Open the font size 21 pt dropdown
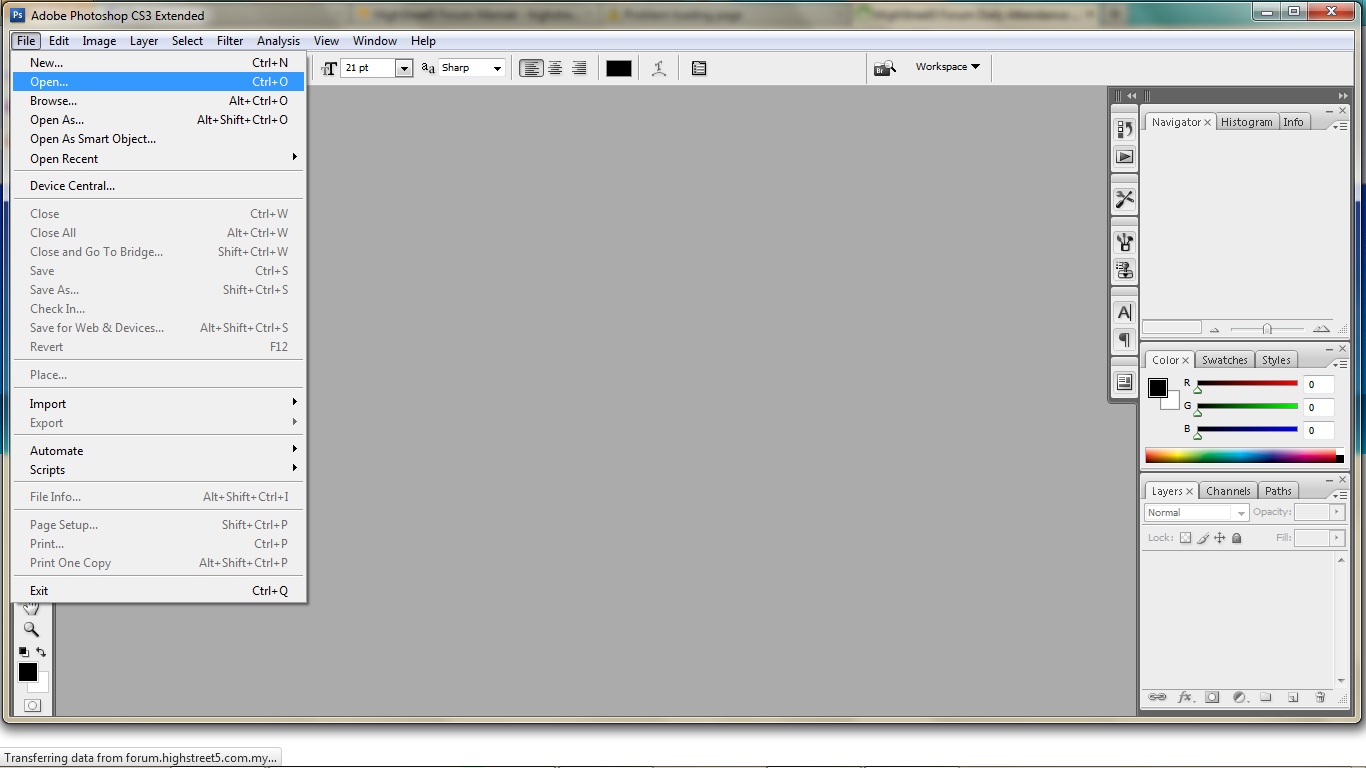Image resolution: width=1366 pixels, height=768 pixels. [x=404, y=68]
